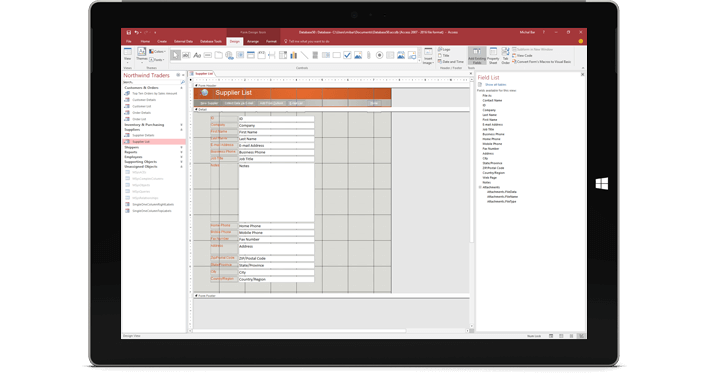Switch to the Create ribbon tab
The image size is (713, 374).
[162, 41]
